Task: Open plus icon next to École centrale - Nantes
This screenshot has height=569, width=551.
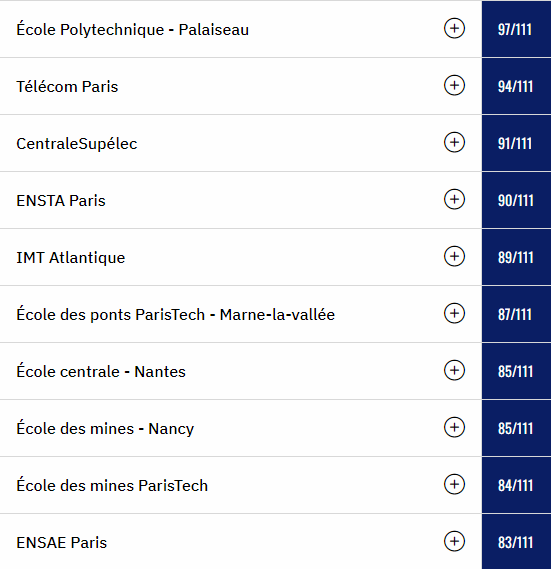Action: tap(454, 370)
